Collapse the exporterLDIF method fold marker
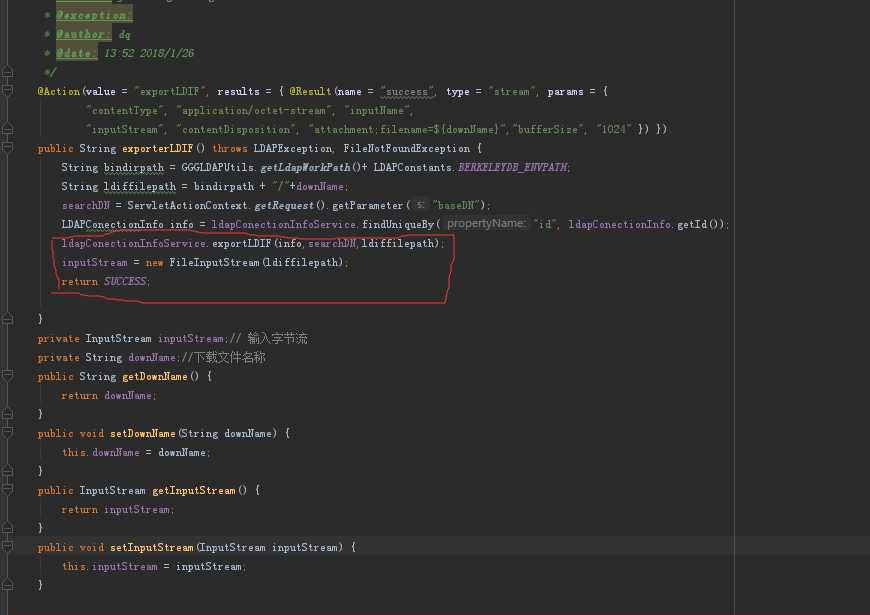Viewport: 870px width, 615px height. [7, 147]
